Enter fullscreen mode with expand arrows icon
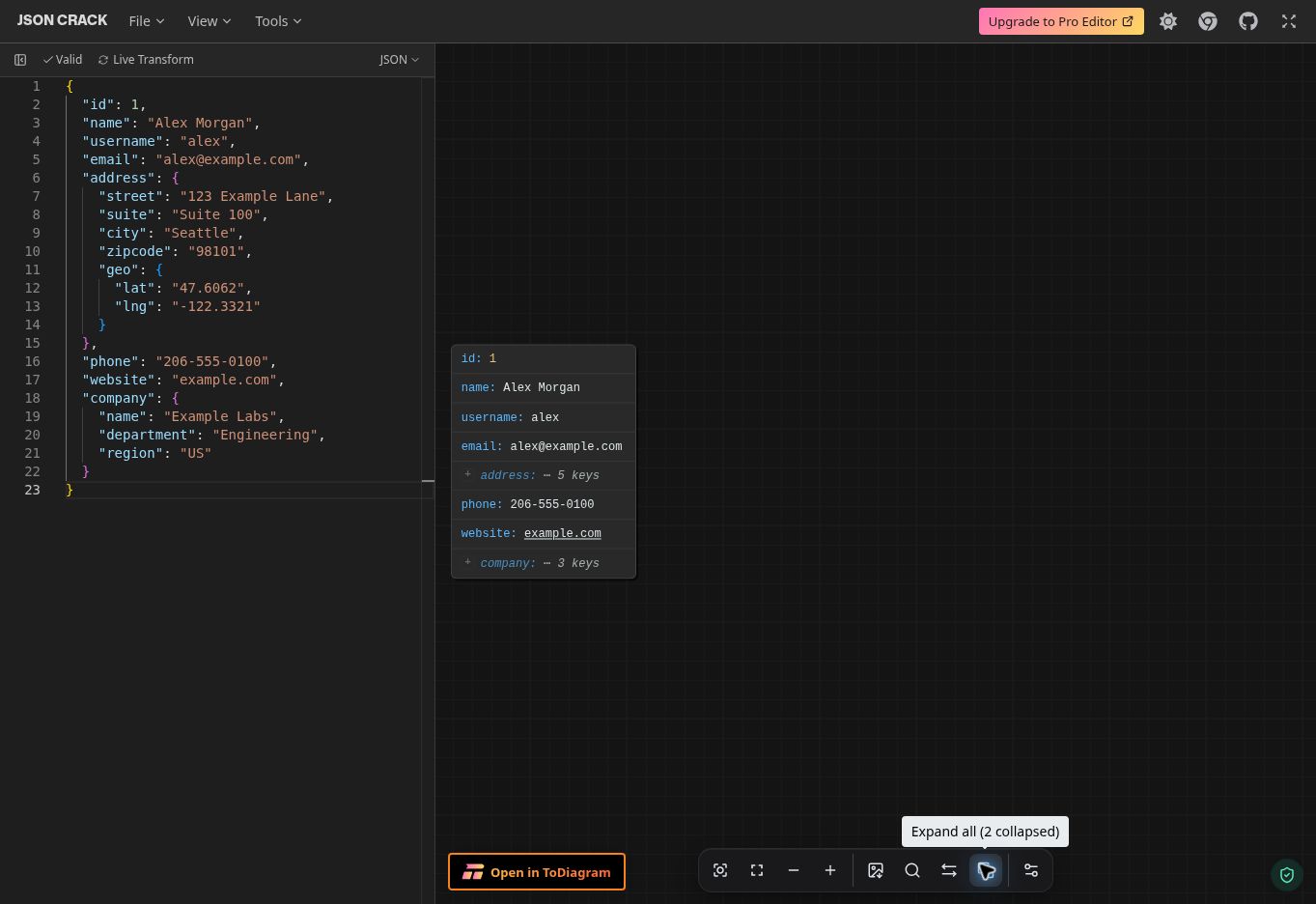Image resolution: width=1316 pixels, height=904 pixels. [1289, 21]
